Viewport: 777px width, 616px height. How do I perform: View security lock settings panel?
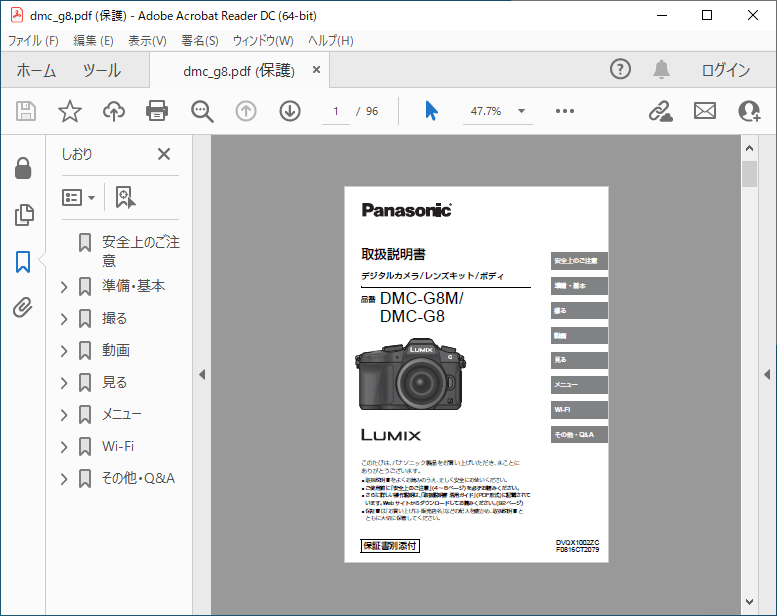[23, 168]
